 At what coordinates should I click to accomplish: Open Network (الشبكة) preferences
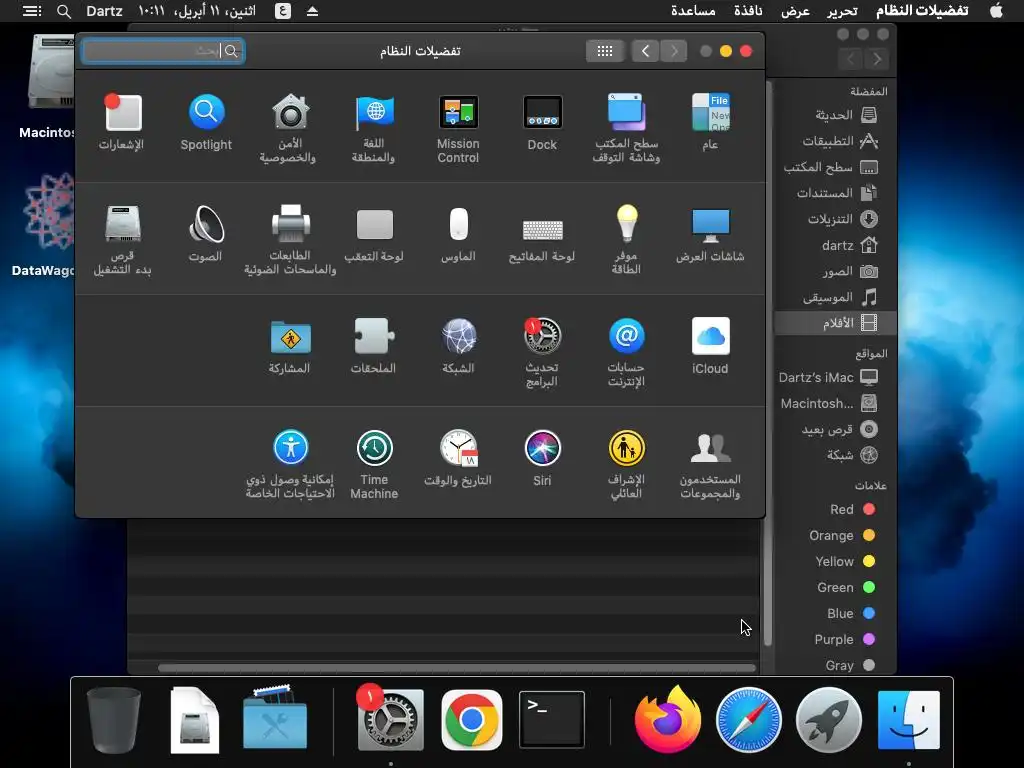(x=458, y=347)
